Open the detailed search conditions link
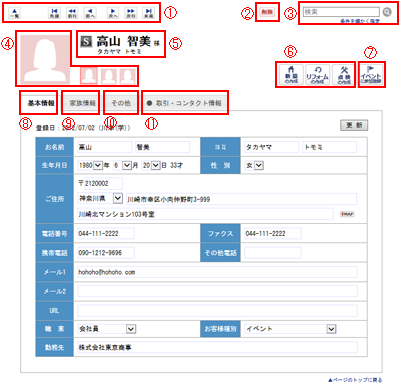Screen dimensions: 400x390 click(x=360, y=21)
